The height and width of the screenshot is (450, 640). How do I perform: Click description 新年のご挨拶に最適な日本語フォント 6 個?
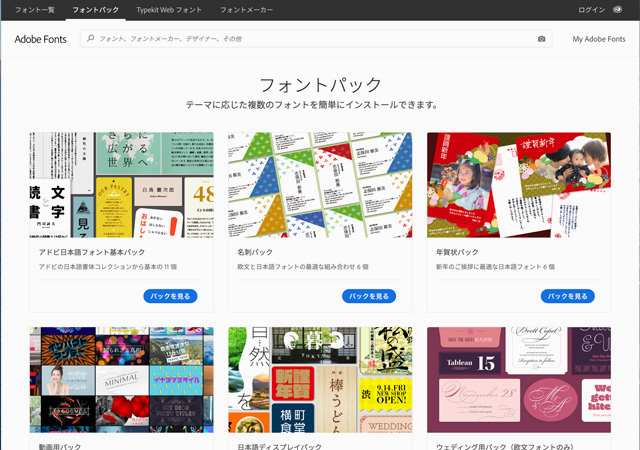(x=495, y=267)
